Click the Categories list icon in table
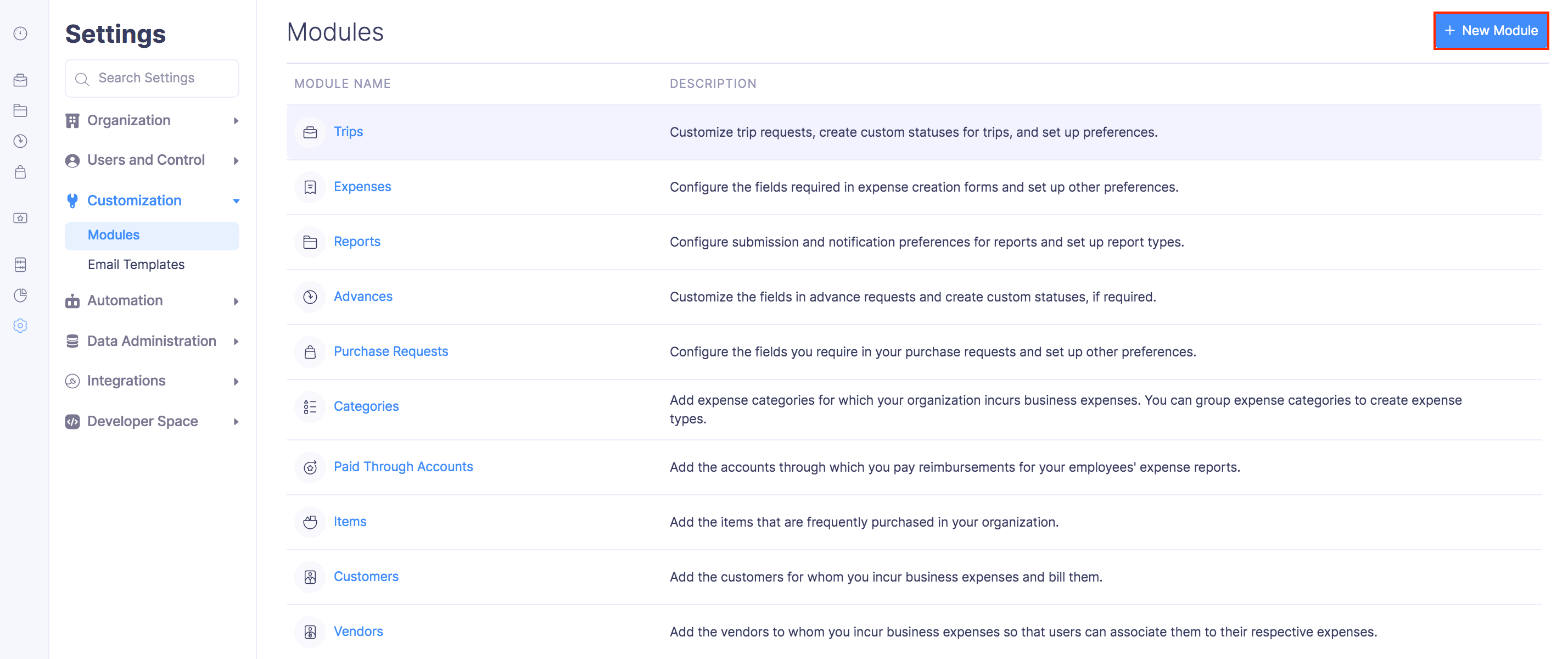 click(310, 406)
